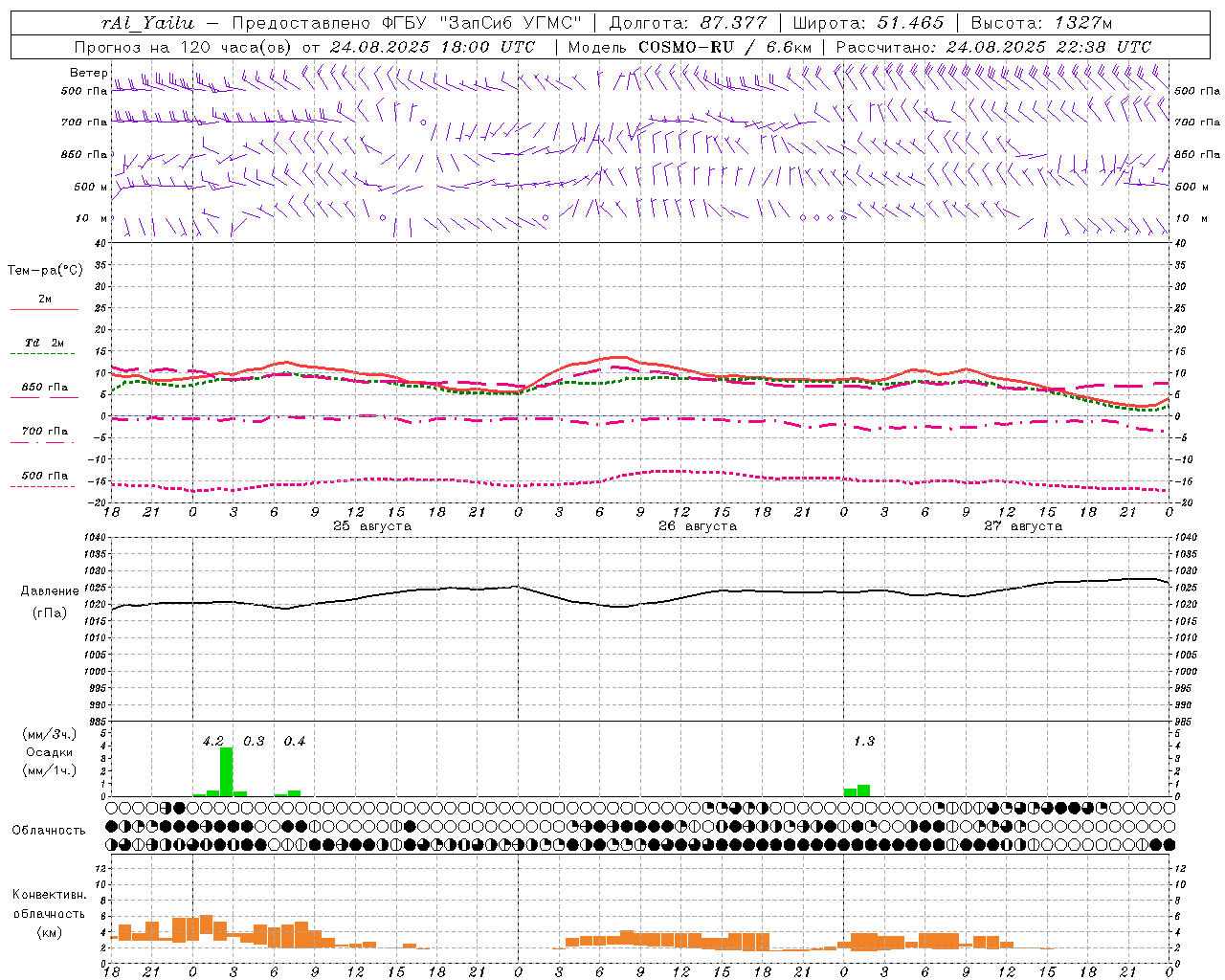Click the (мм/3ч.) unit label
Screen dimensions: 1225x980
pyautogui.click(x=49, y=734)
